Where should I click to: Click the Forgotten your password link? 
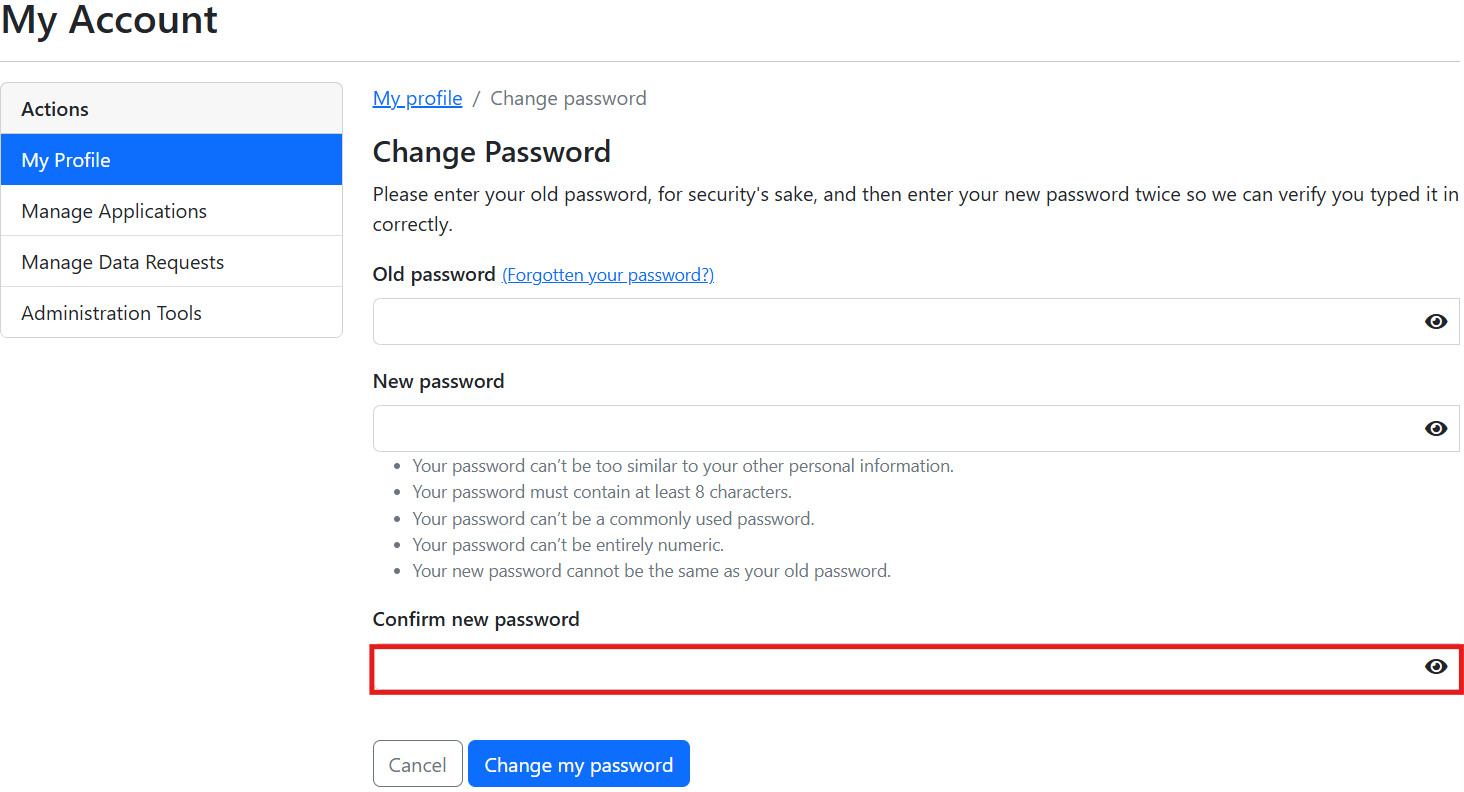coord(607,275)
